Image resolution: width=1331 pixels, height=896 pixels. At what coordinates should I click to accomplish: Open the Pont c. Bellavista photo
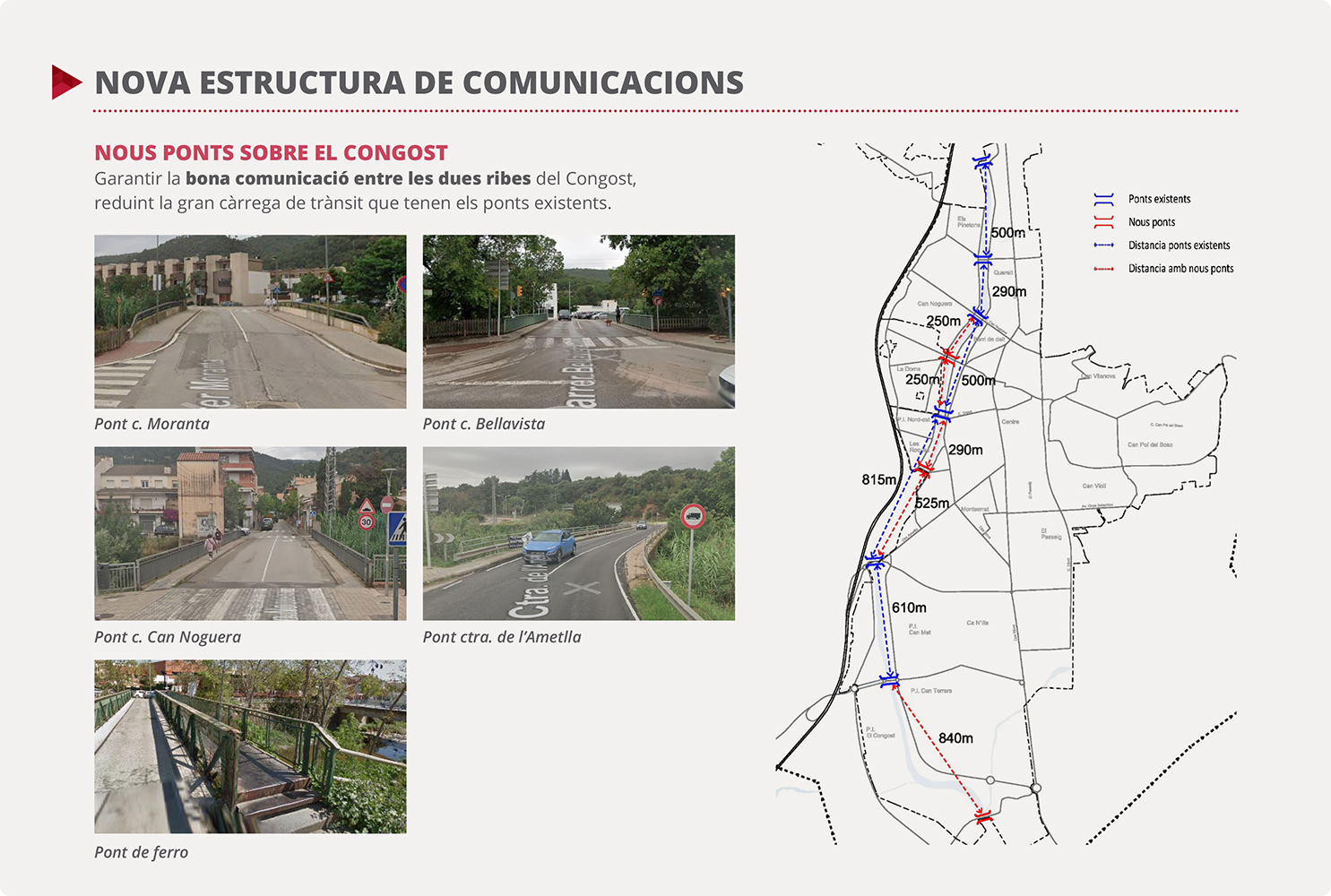[578, 322]
